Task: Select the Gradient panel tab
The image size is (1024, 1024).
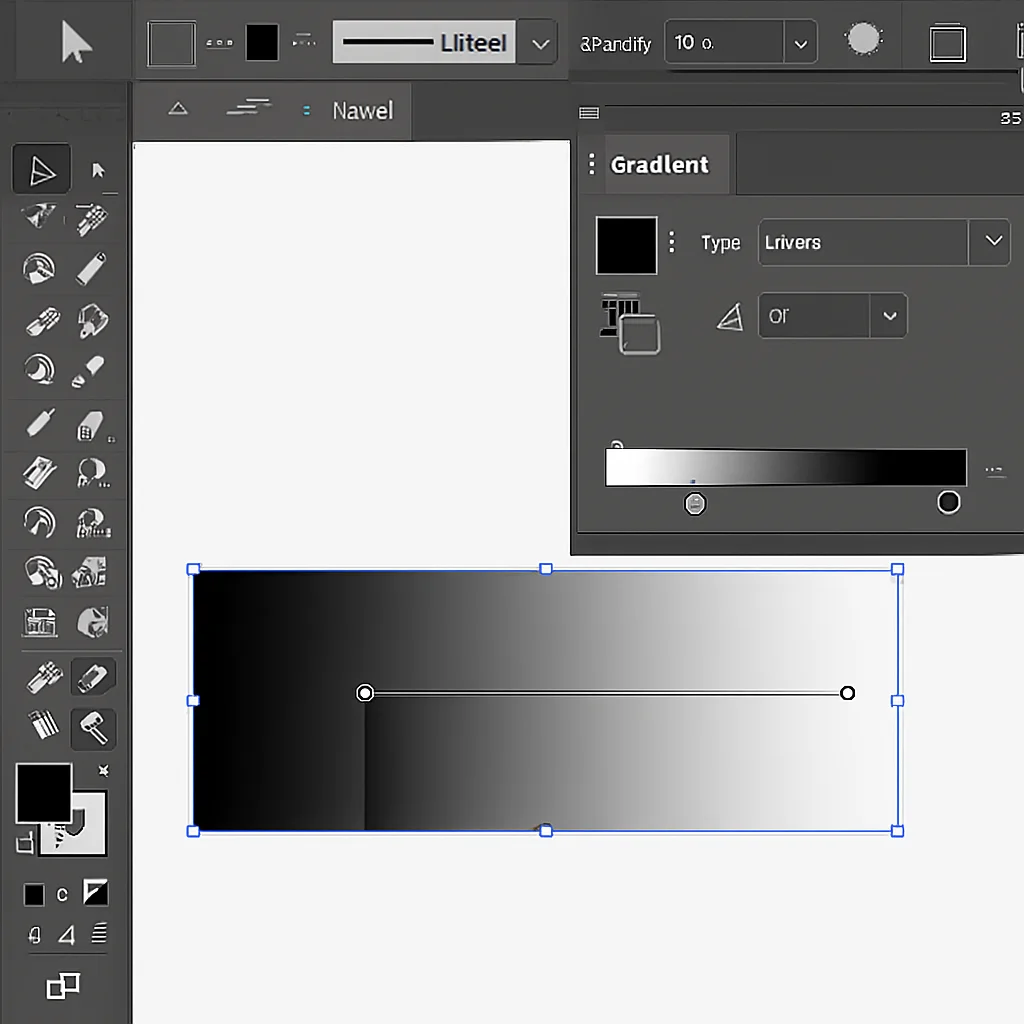Action: pyautogui.click(x=659, y=165)
